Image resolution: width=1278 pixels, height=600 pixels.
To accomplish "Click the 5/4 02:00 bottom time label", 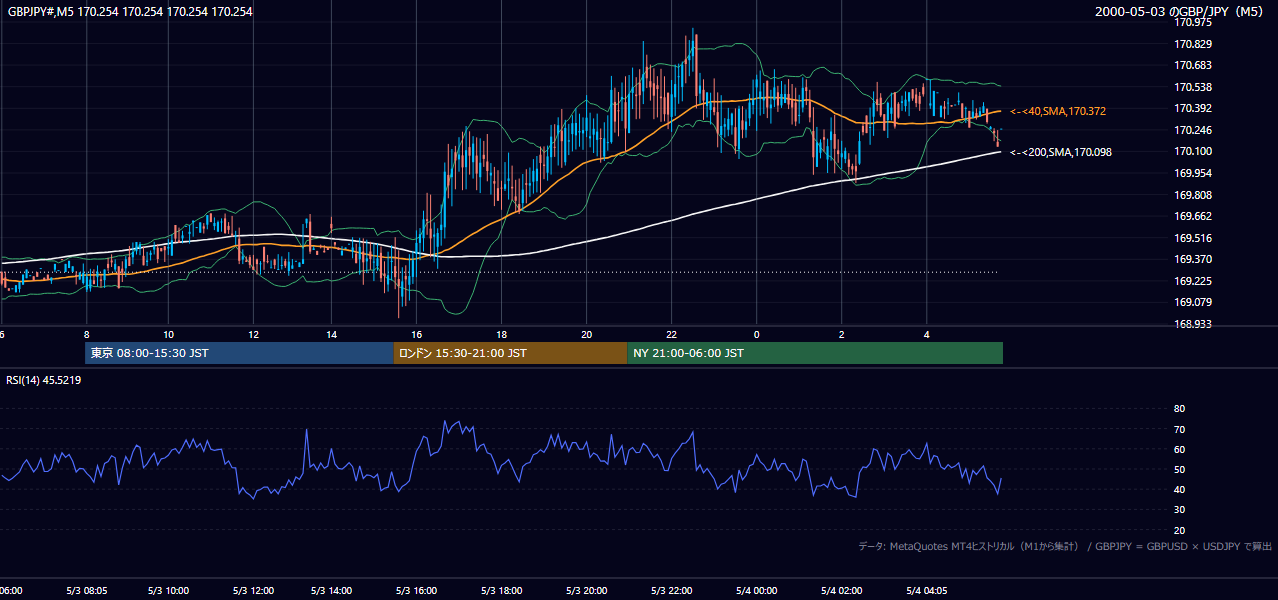I will click(x=842, y=591).
